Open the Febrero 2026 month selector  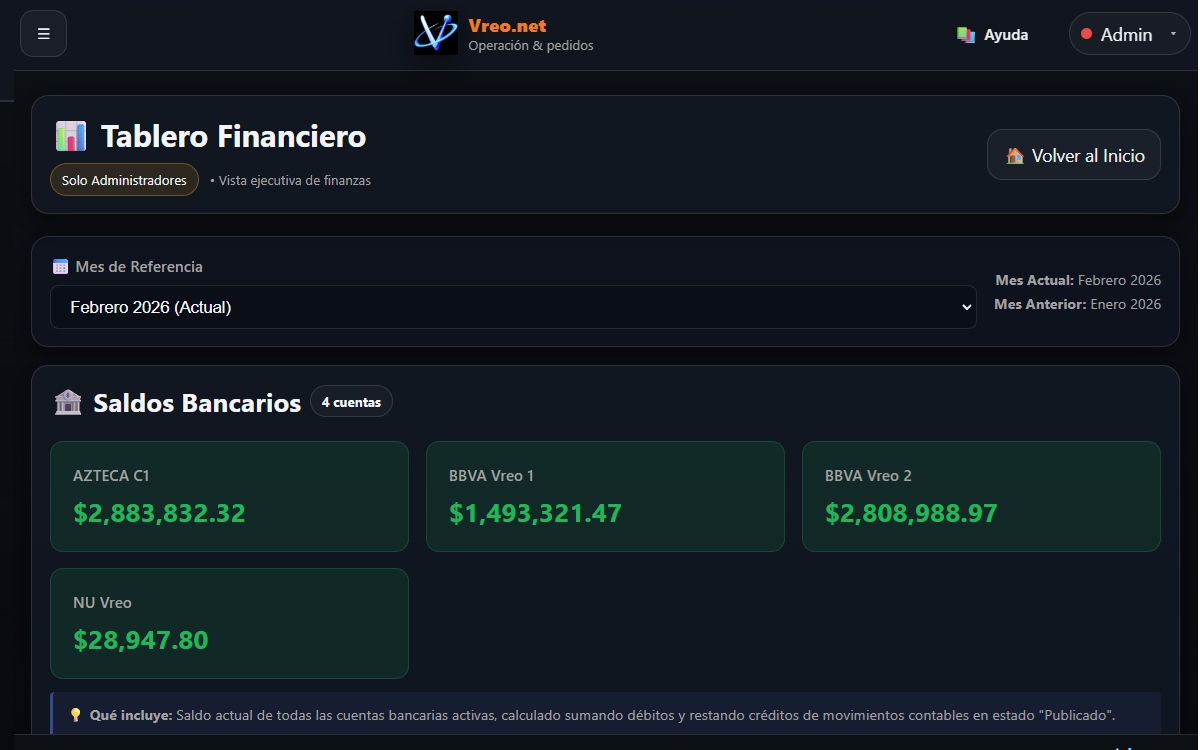(x=513, y=306)
